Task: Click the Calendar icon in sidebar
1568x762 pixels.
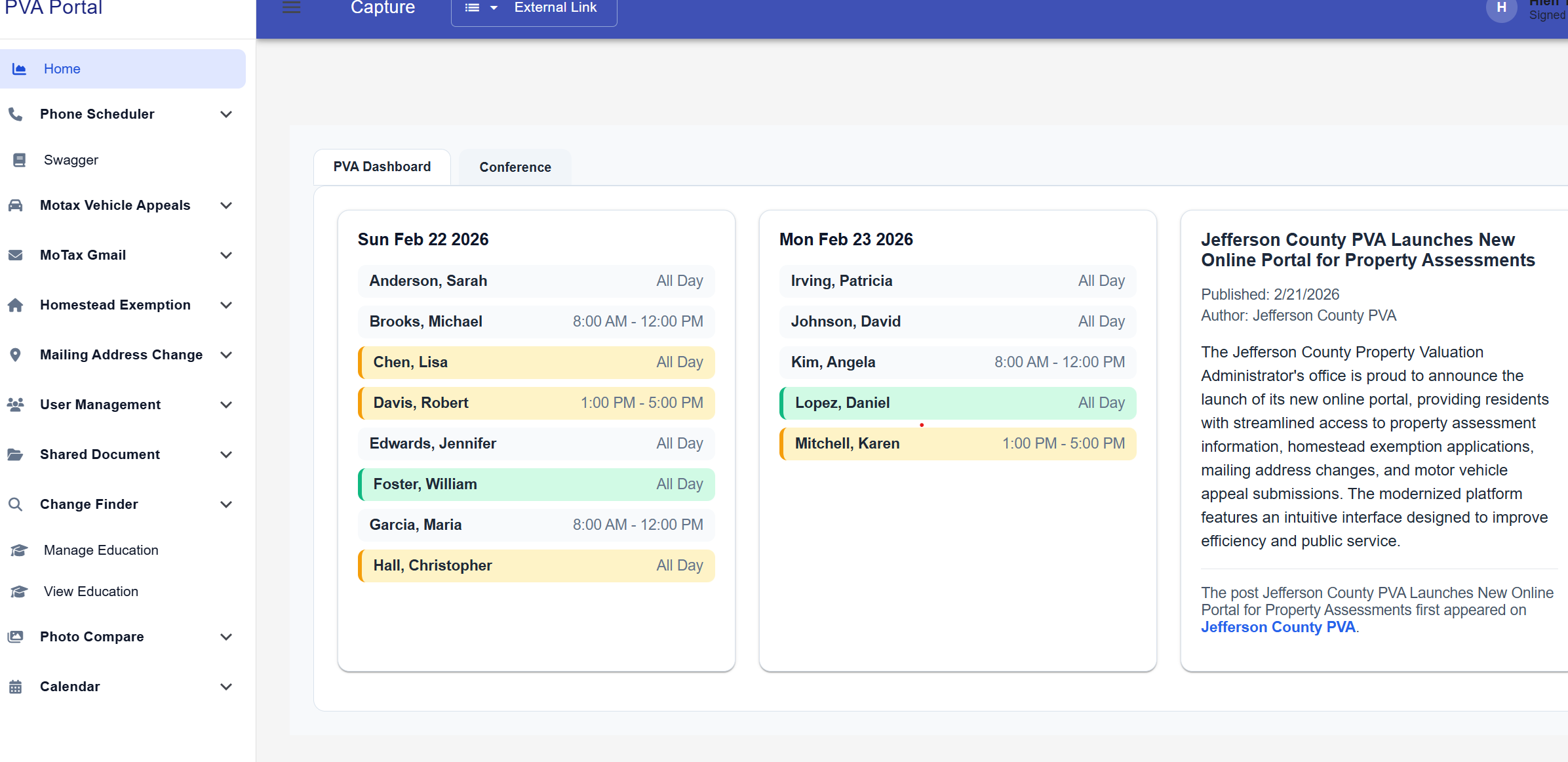Action: click(x=15, y=687)
